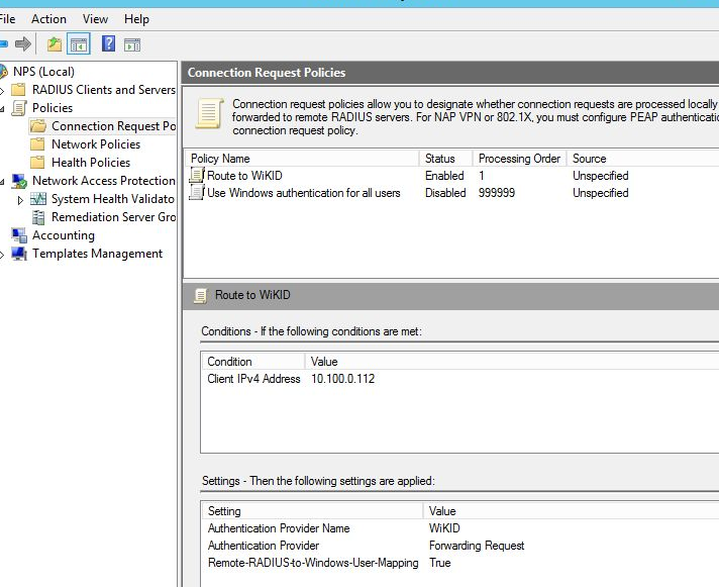Sort by the Status column header
This screenshot has height=587, width=719.
pos(440,158)
